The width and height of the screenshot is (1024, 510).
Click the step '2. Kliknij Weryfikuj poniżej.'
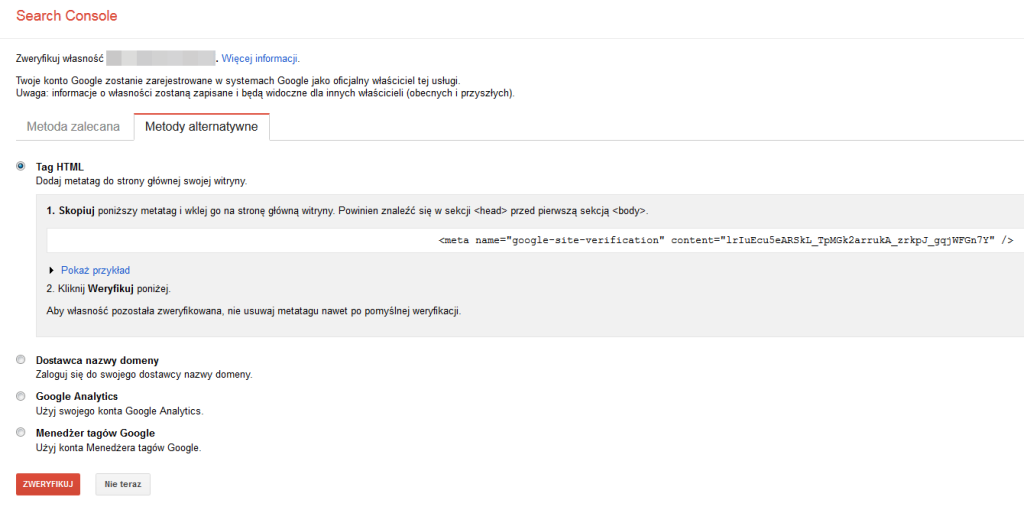pyautogui.click(x=109, y=288)
